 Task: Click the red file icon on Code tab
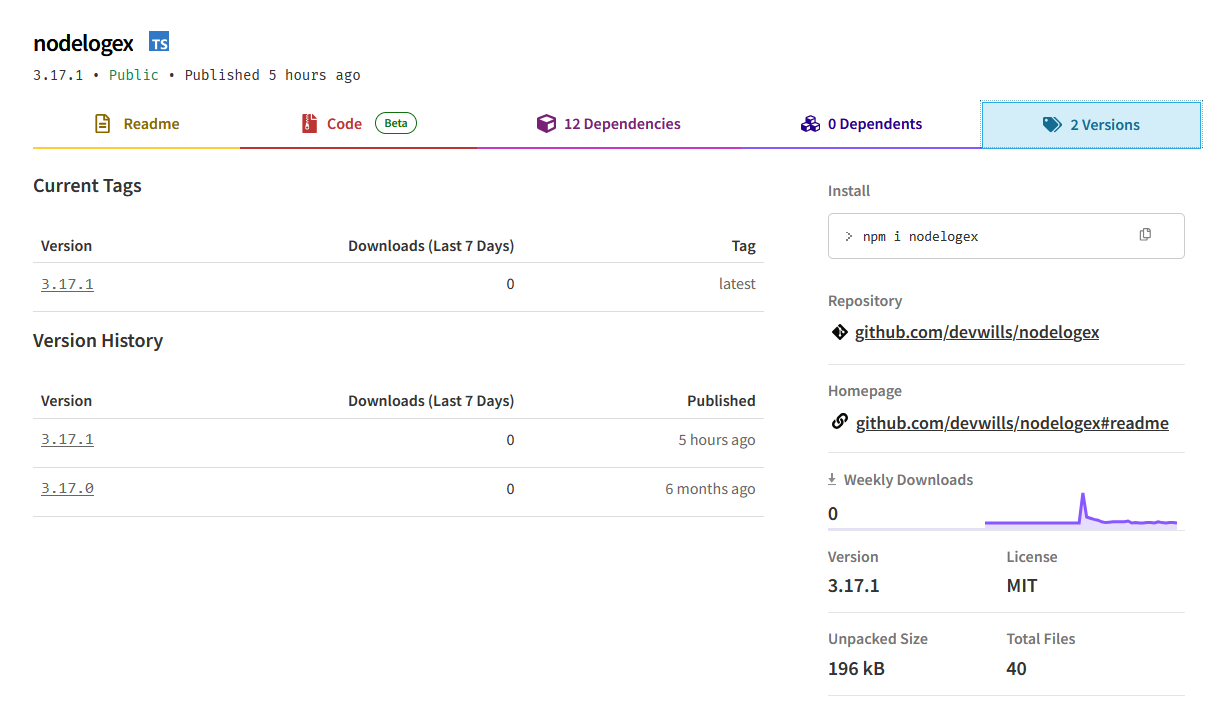tap(309, 124)
